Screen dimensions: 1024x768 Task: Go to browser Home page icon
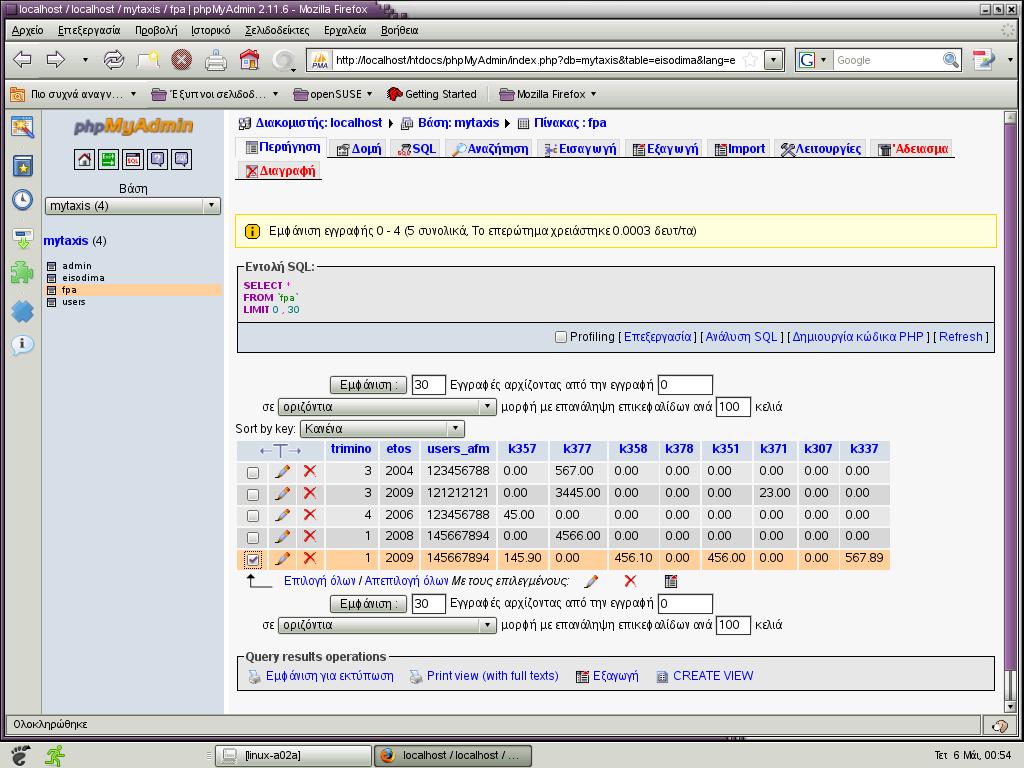[249, 60]
